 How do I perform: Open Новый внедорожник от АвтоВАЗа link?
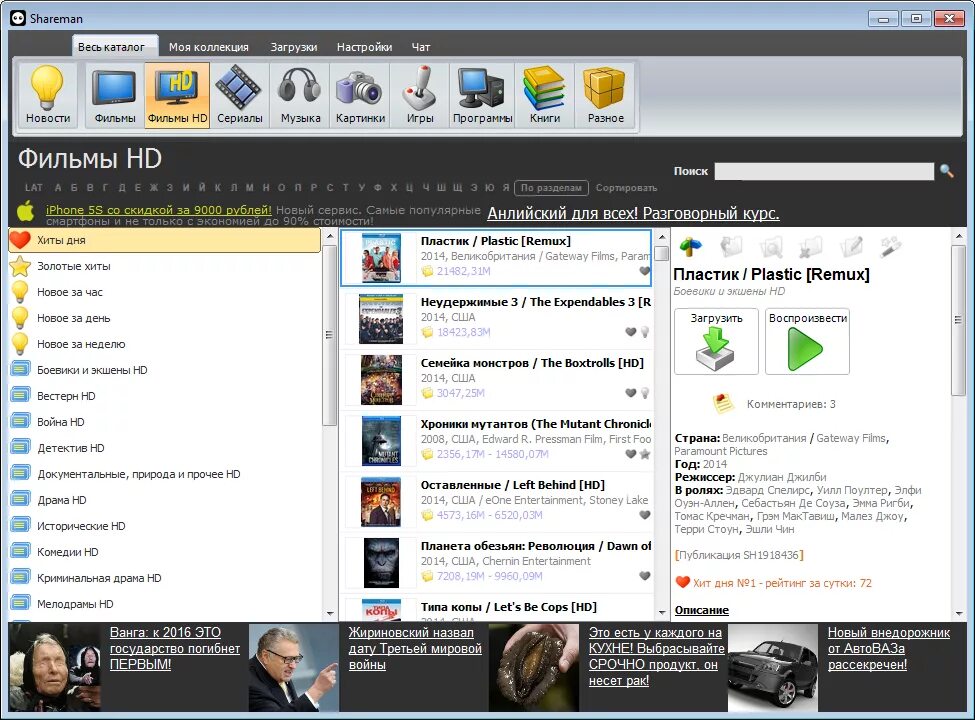[889, 648]
